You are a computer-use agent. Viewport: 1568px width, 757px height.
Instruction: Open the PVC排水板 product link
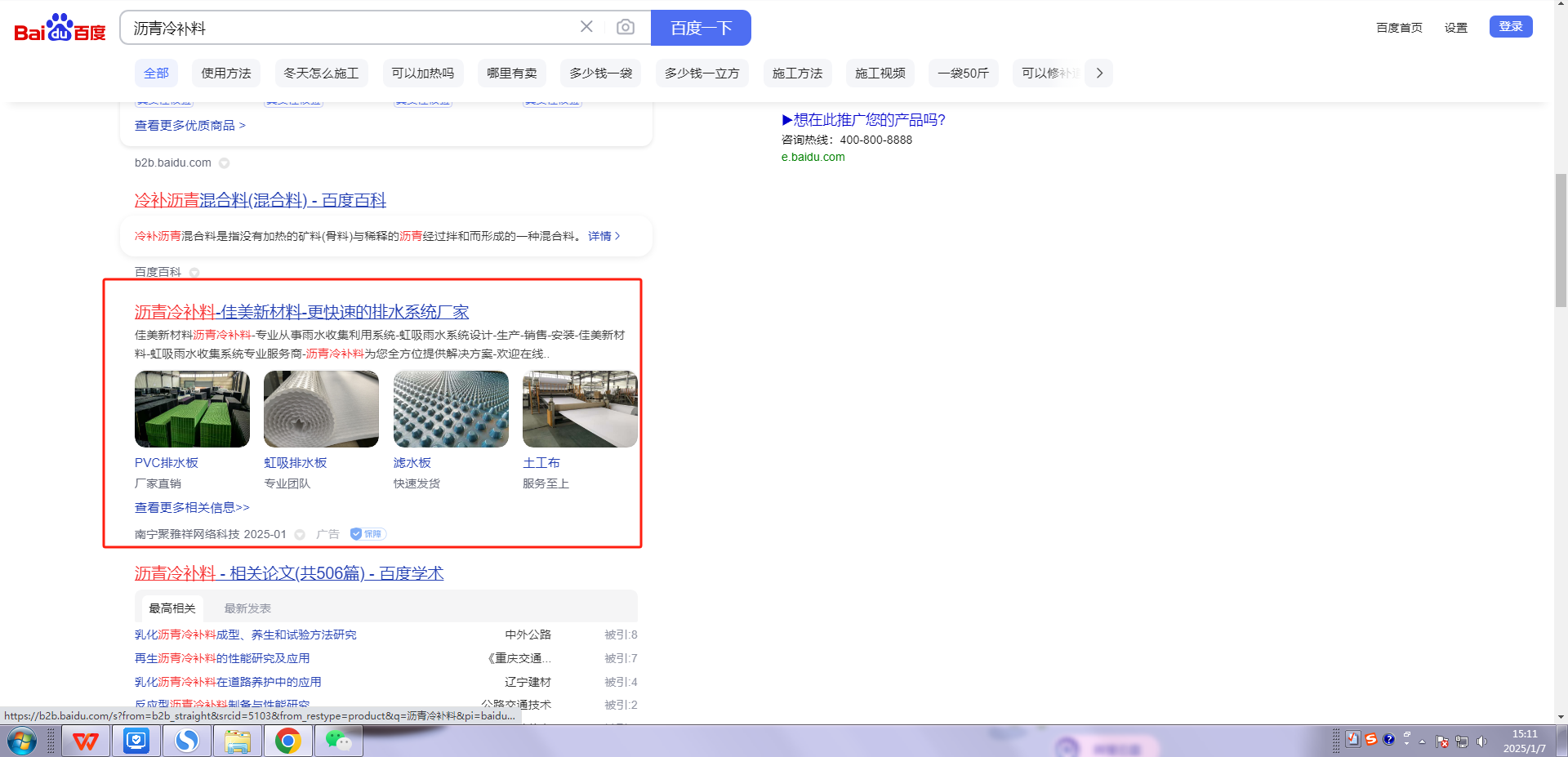click(x=167, y=463)
